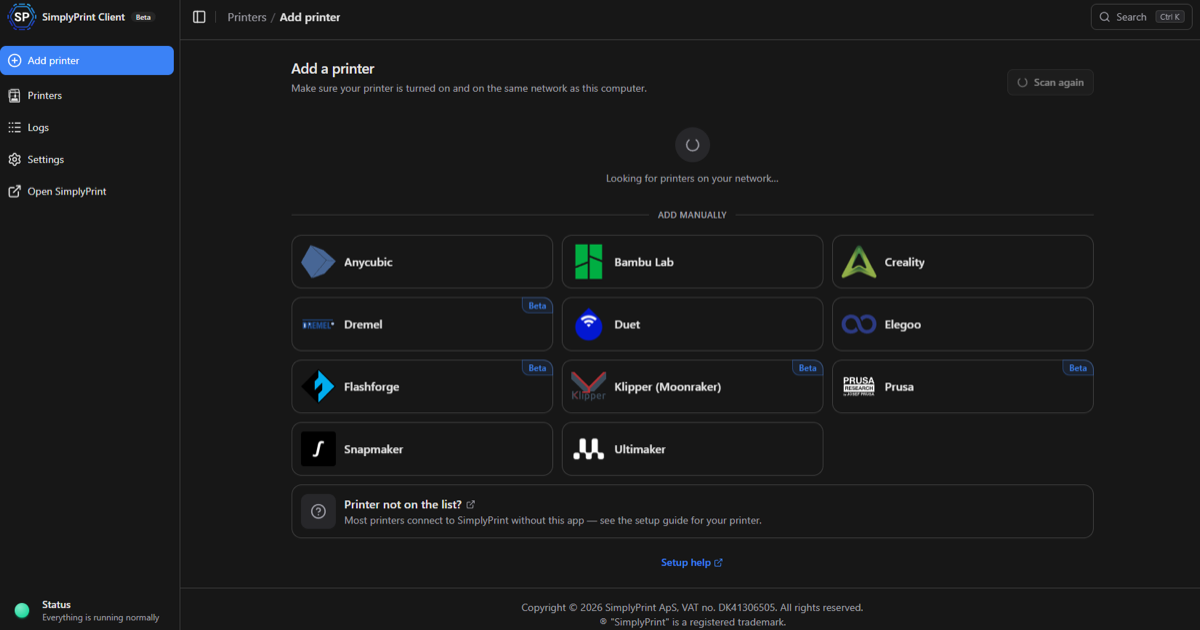Click the Add a printer heading
The height and width of the screenshot is (630, 1200).
coord(333,69)
